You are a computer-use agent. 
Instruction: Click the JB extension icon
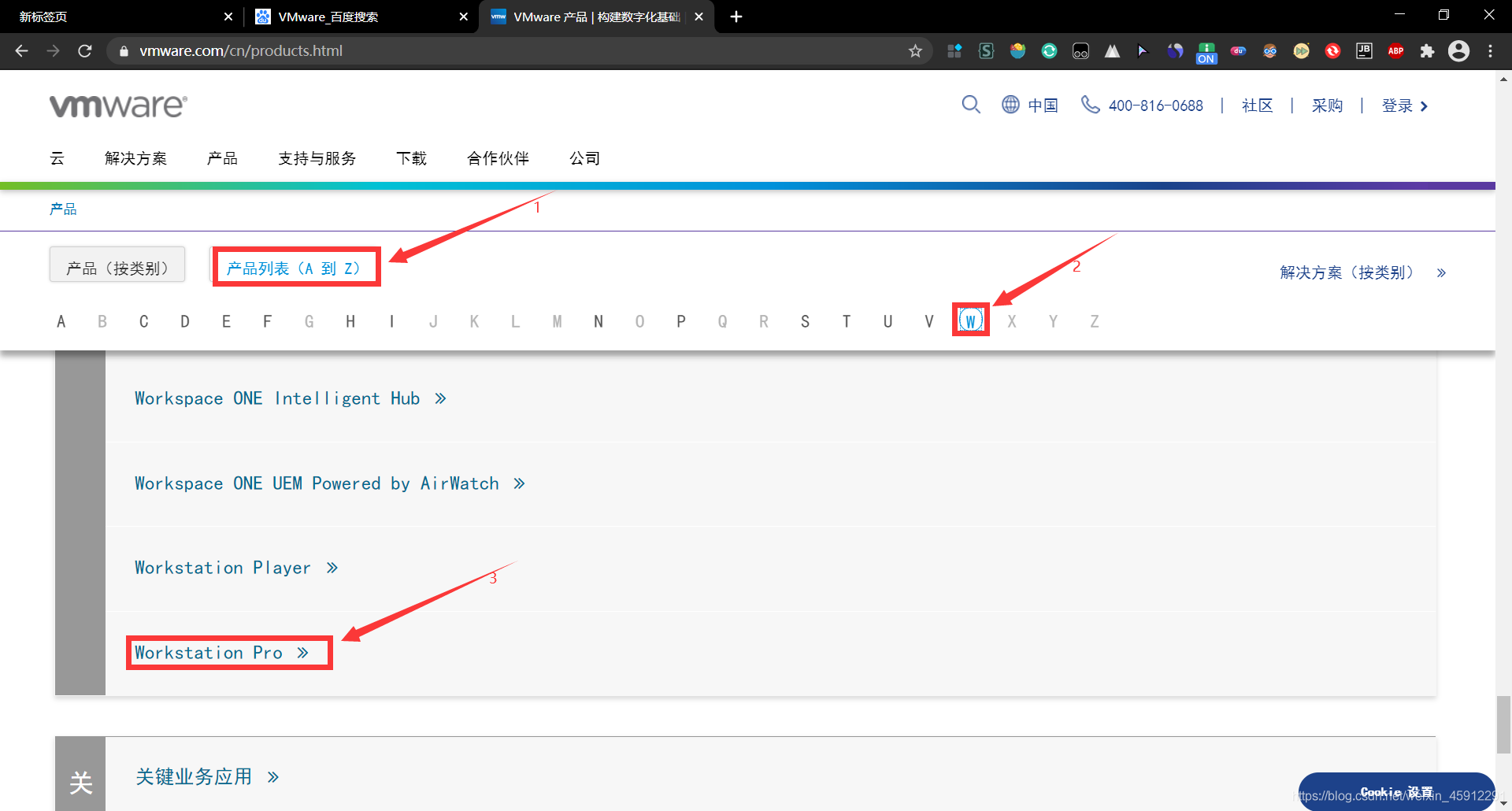(1364, 51)
